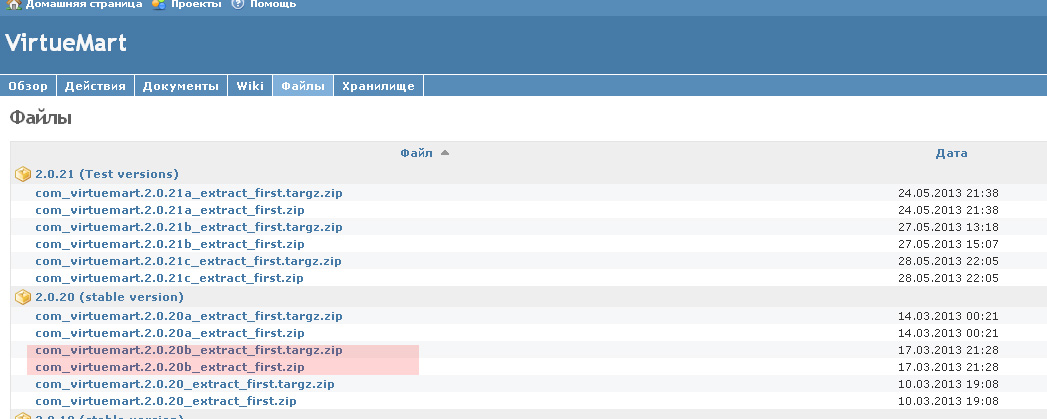Toggle sort arrow next to Файл header
Screen dimensions: 1047x419
coord(444,153)
